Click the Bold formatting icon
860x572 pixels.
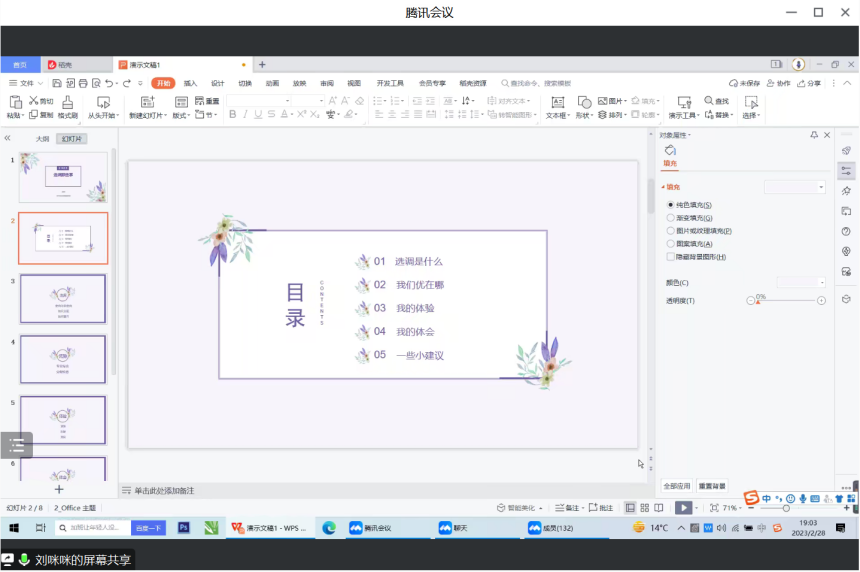pyautogui.click(x=232, y=115)
